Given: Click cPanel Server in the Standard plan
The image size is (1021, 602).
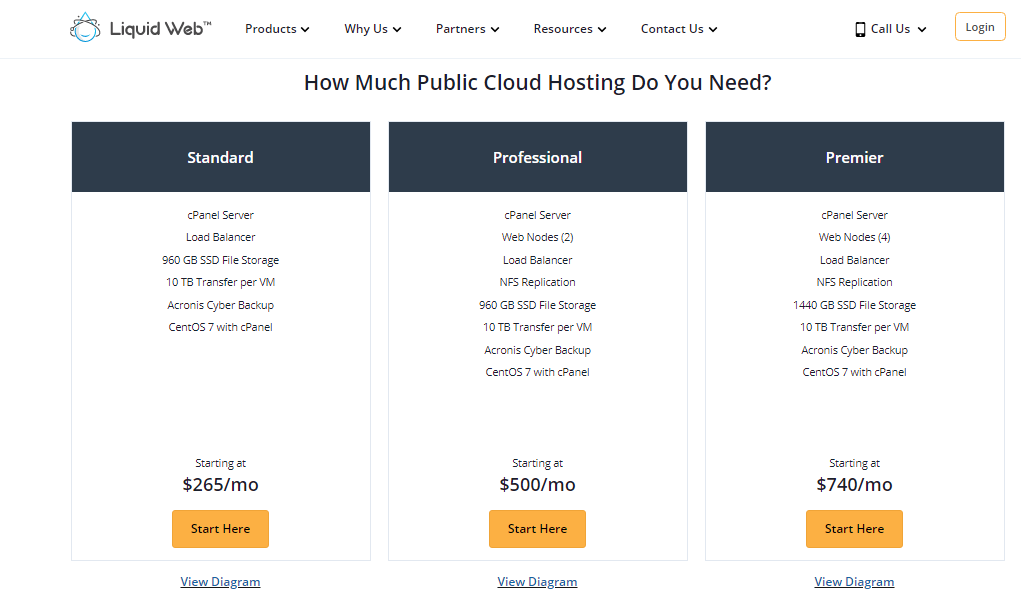Looking at the screenshot, I should pos(220,215).
